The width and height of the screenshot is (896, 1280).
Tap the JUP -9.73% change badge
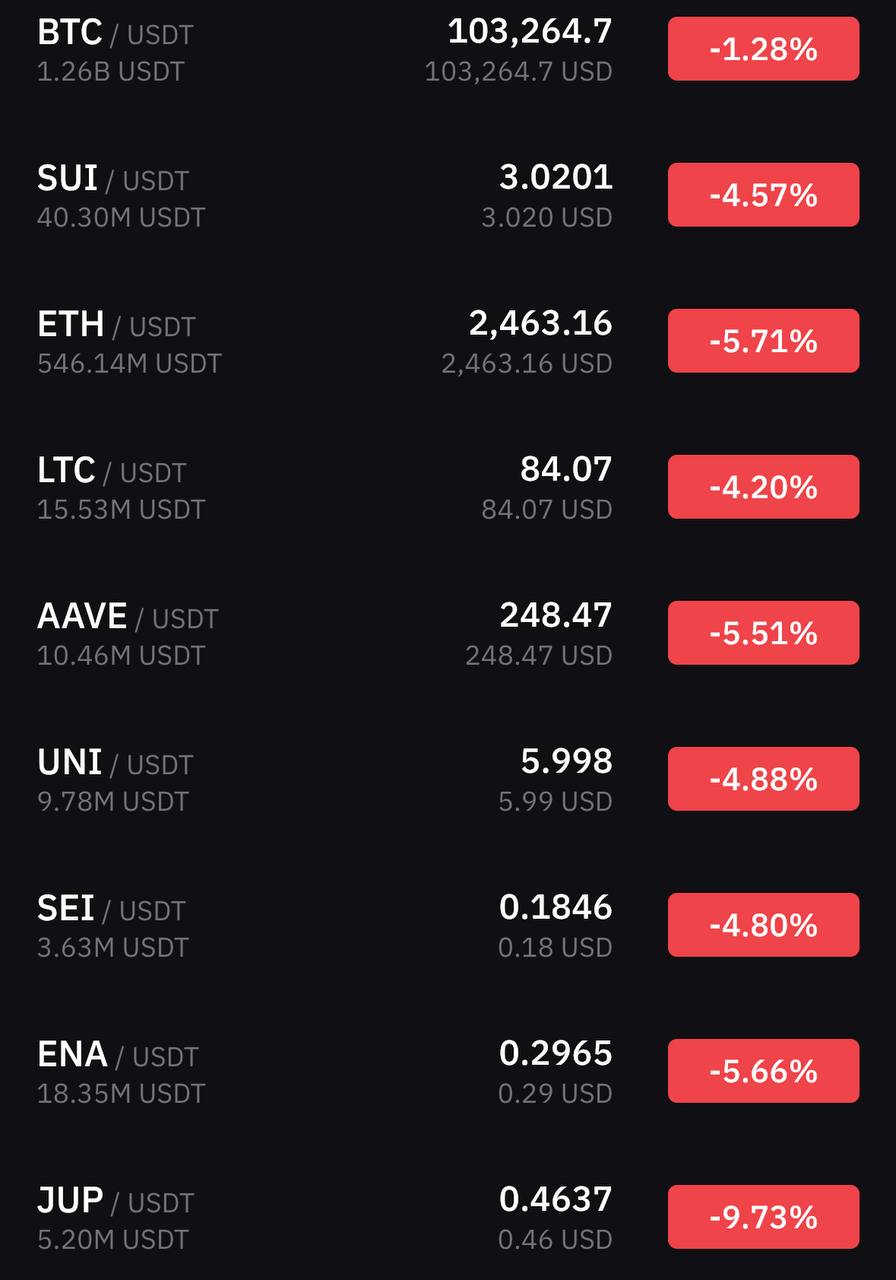click(x=763, y=1217)
